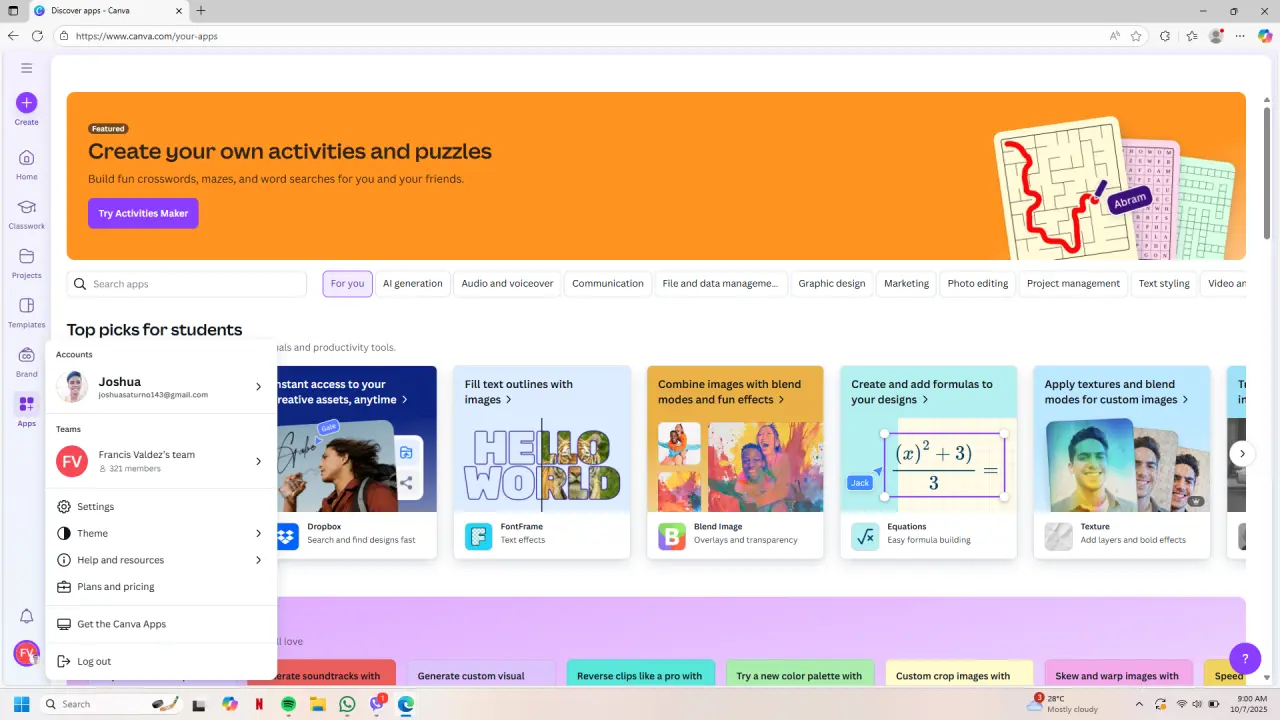Viewport: 1280px width, 720px height.
Task: Expand the Joshua account entry
Action: pos(161,387)
